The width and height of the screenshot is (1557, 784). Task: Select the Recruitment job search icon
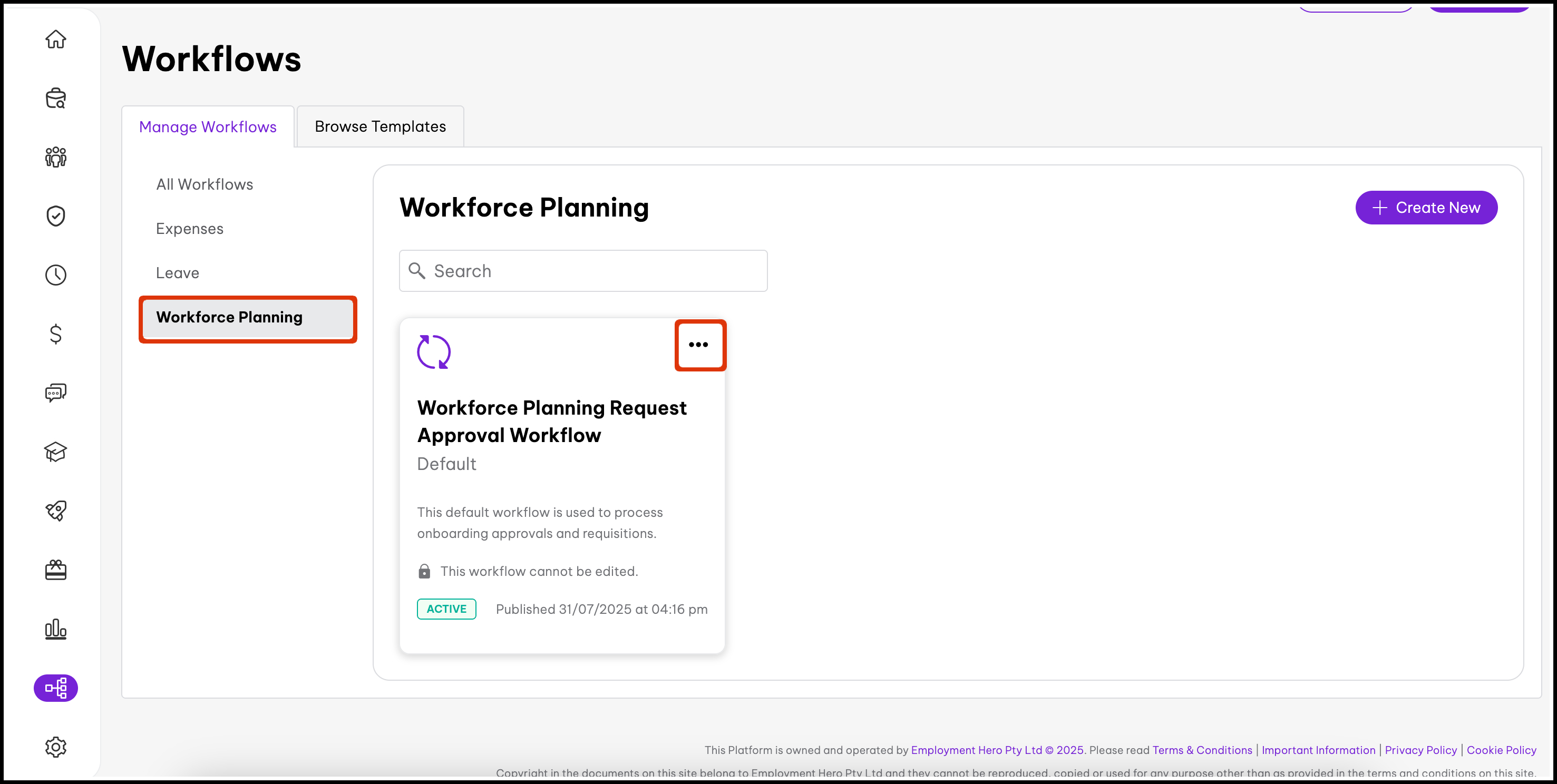click(56, 98)
